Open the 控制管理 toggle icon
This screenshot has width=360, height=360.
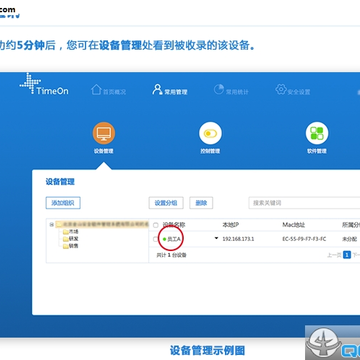[210, 133]
